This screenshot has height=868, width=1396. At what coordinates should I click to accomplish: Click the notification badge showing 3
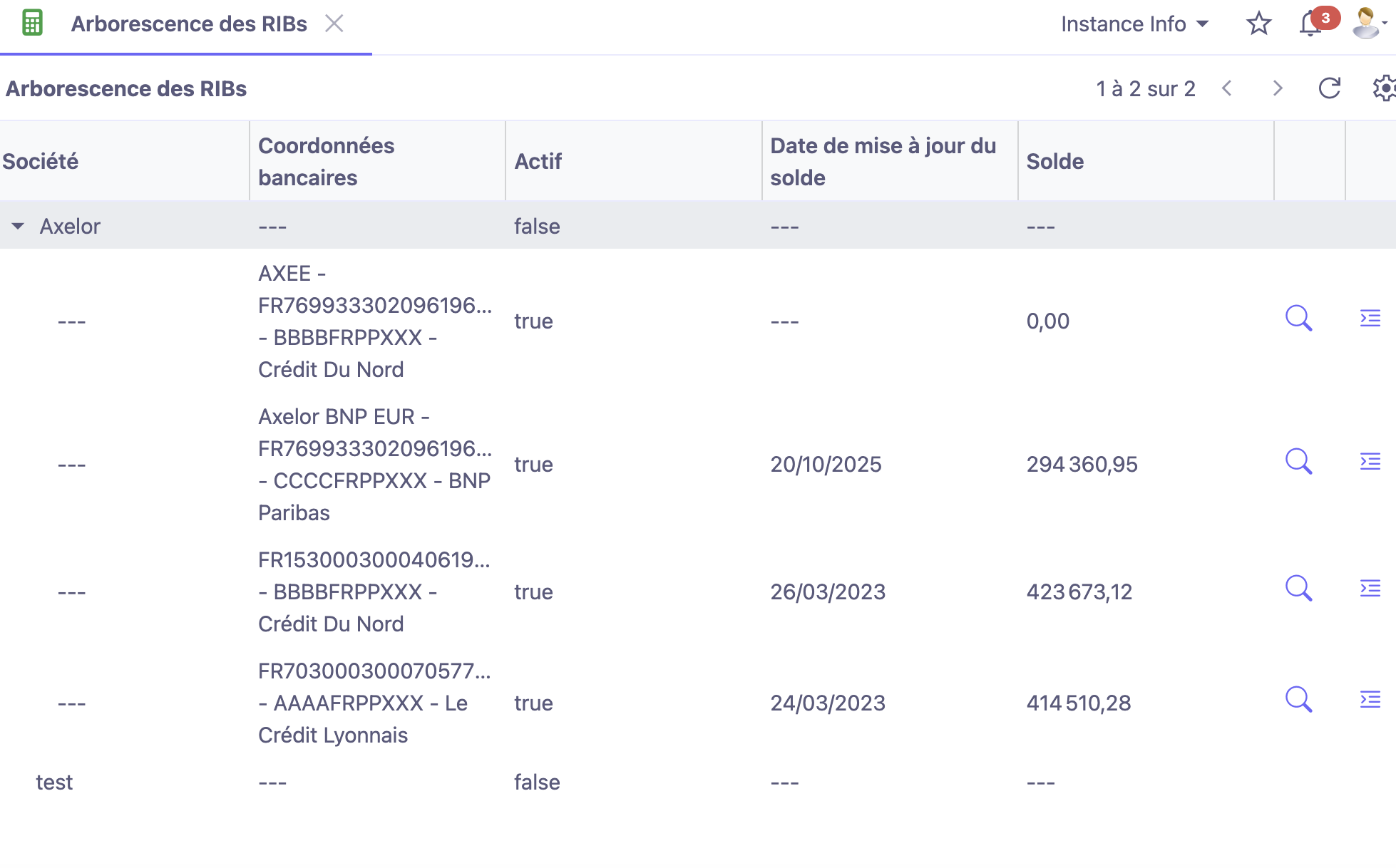coord(1325,17)
